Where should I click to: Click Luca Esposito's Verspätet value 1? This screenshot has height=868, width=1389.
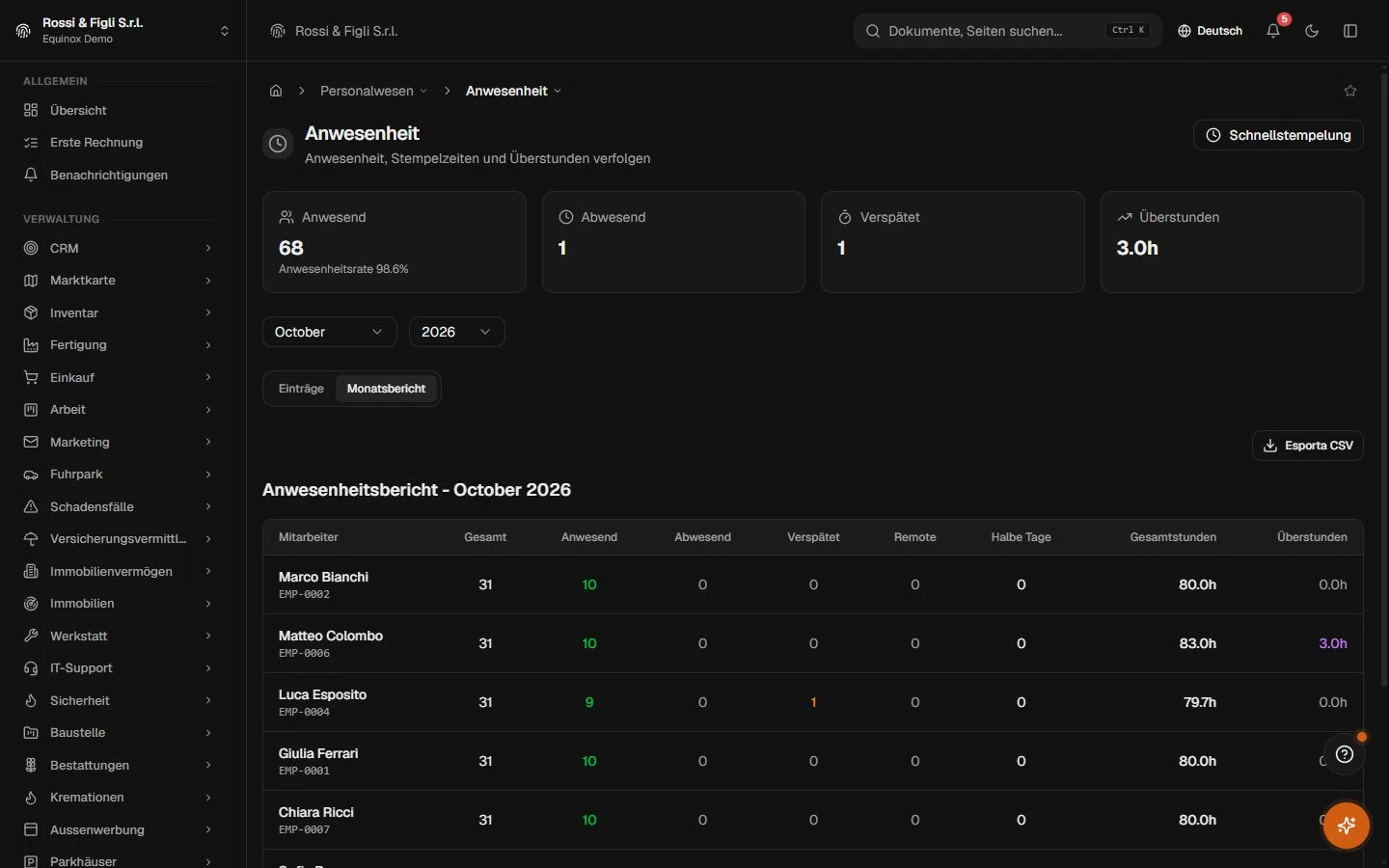pos(813,702)
